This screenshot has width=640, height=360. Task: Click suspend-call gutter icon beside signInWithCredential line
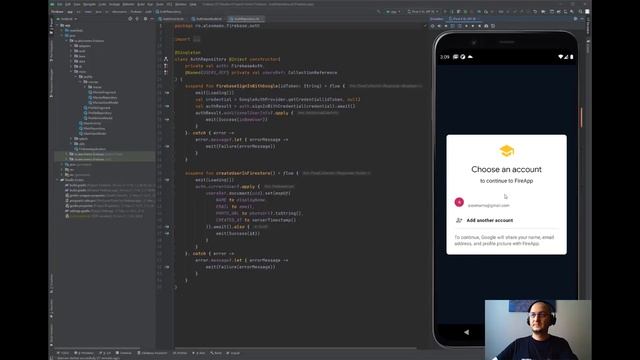(167, 106)
